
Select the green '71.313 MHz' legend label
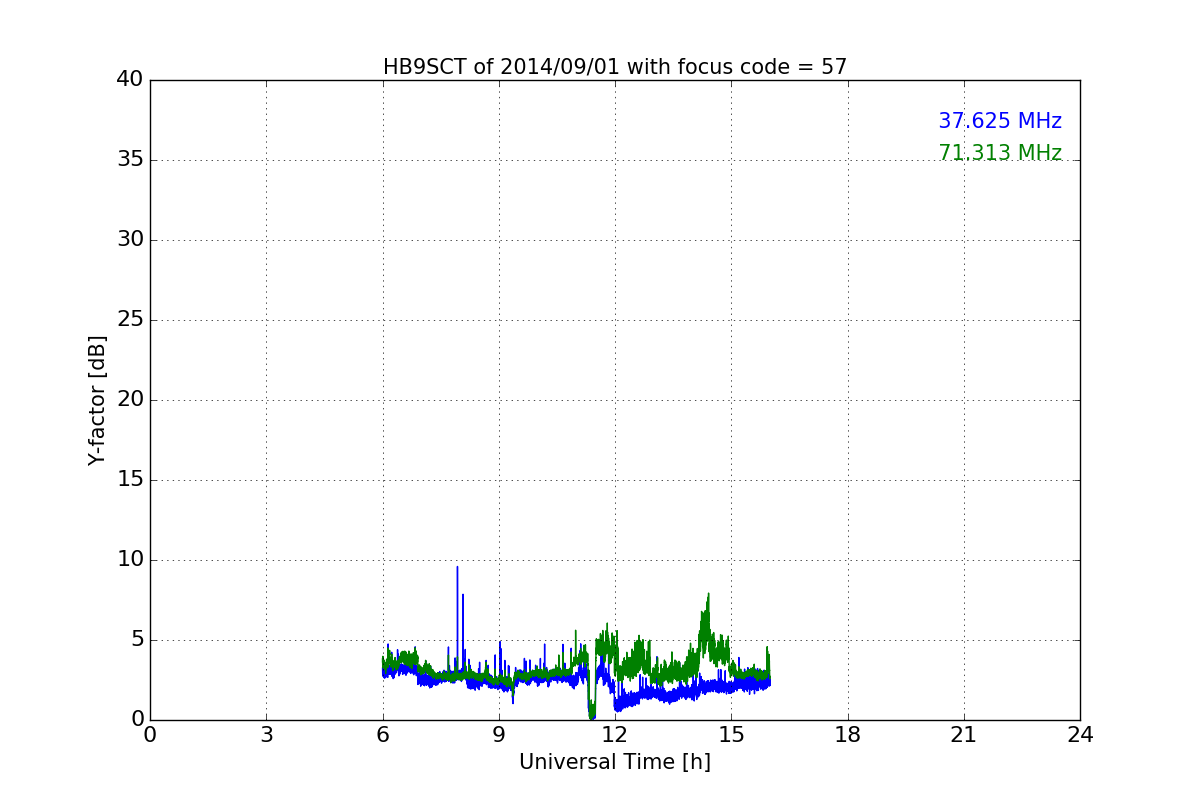coord(1000,153)
